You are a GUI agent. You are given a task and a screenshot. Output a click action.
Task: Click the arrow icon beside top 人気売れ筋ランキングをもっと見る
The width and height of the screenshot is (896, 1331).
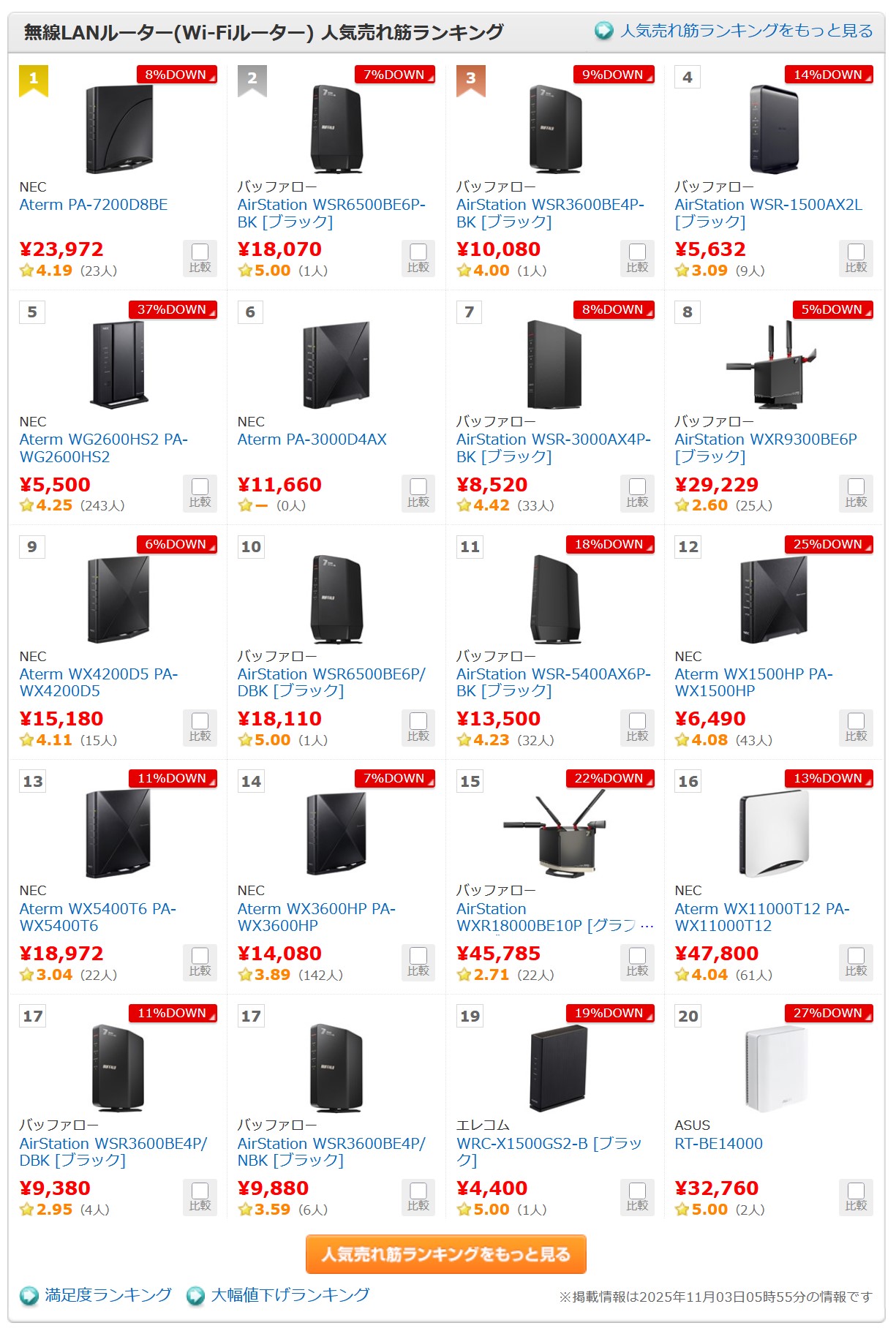click(x=603, y=31)
